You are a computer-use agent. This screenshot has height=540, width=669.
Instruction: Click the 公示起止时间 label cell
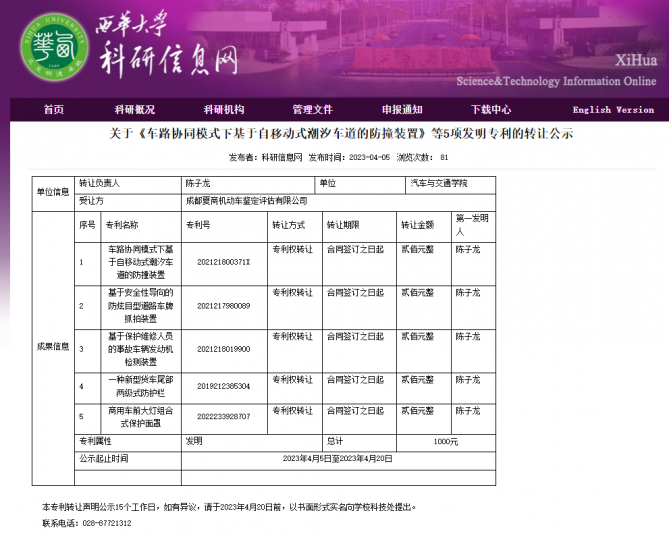click(x=128, y=460)
